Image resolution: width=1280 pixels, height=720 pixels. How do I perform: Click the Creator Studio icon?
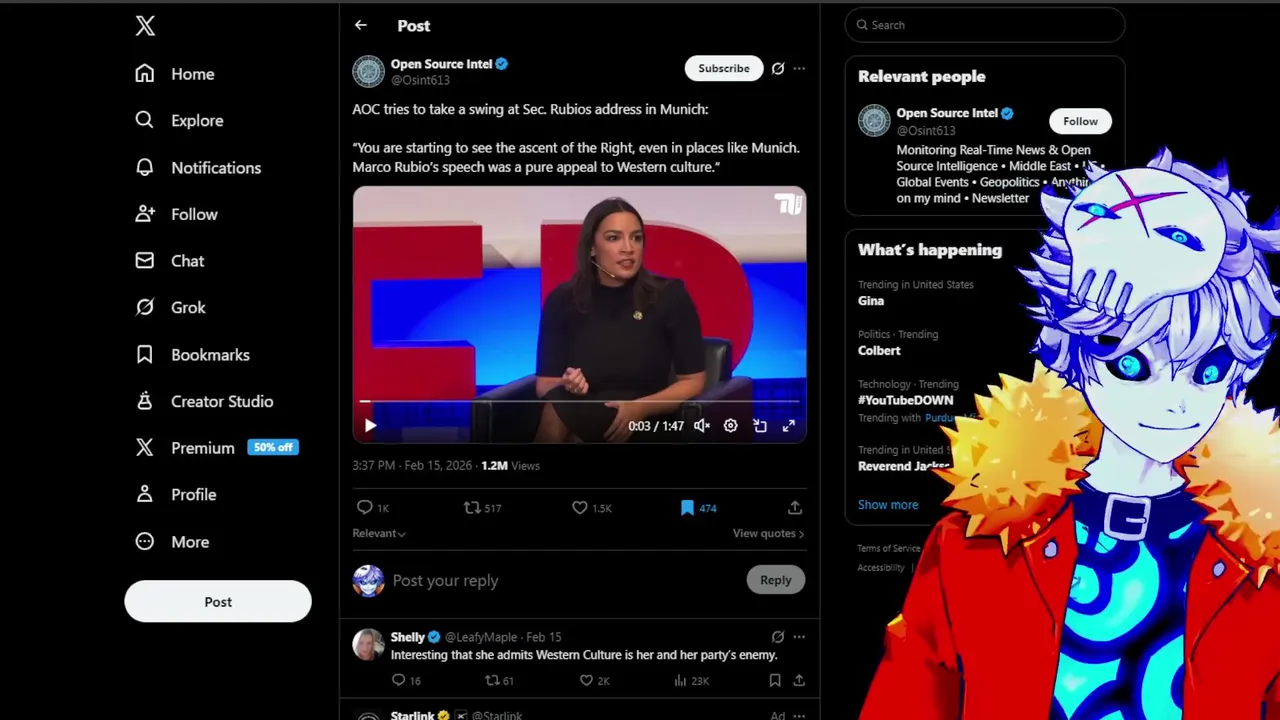(x=145, y=401)
